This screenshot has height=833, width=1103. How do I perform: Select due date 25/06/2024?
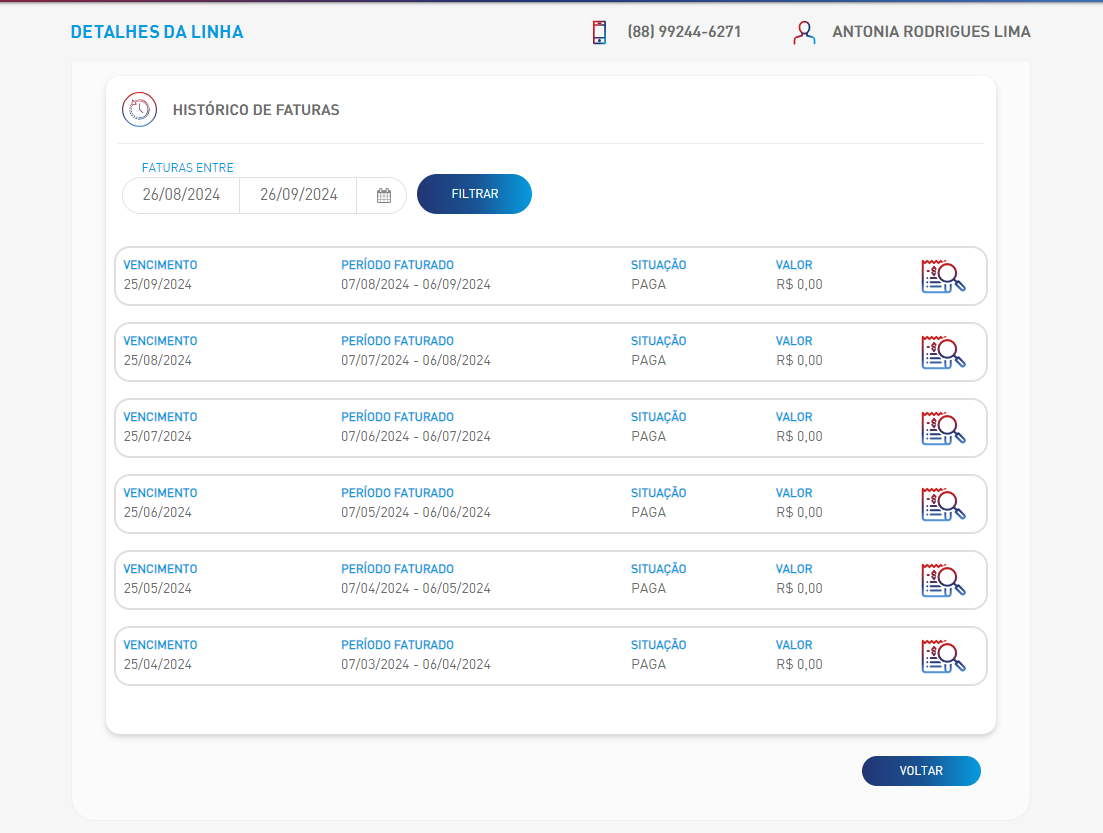click(158, 512)
